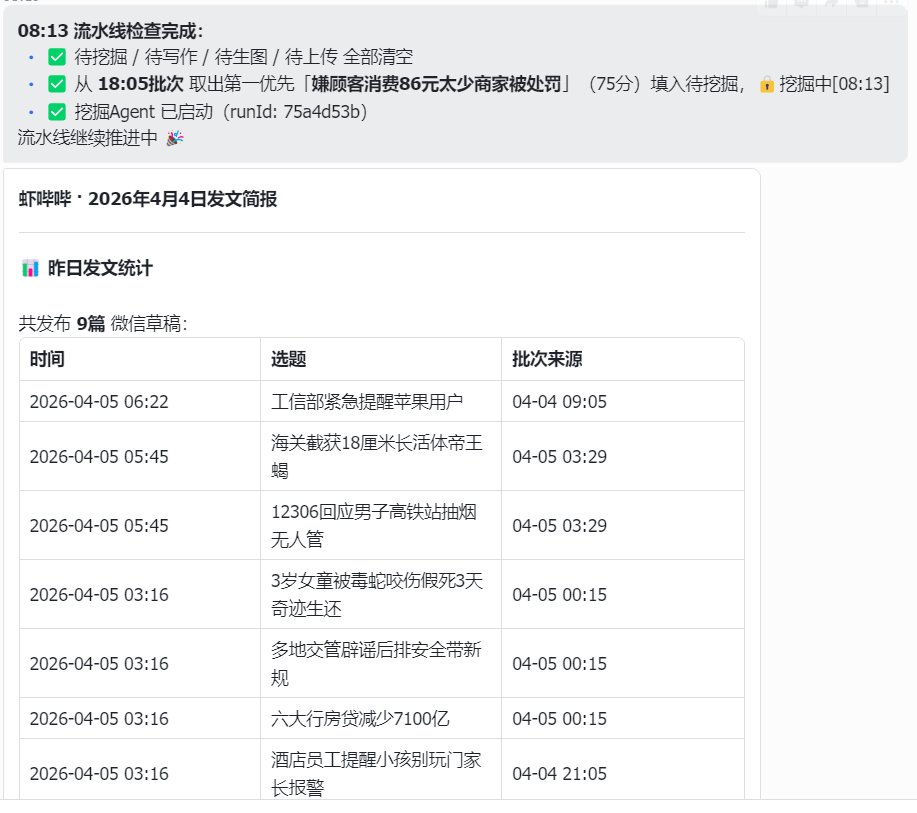917x813 pixels.
Task: Click the party popper emoji after 流水线继续推进中
Action: point(173,137)
